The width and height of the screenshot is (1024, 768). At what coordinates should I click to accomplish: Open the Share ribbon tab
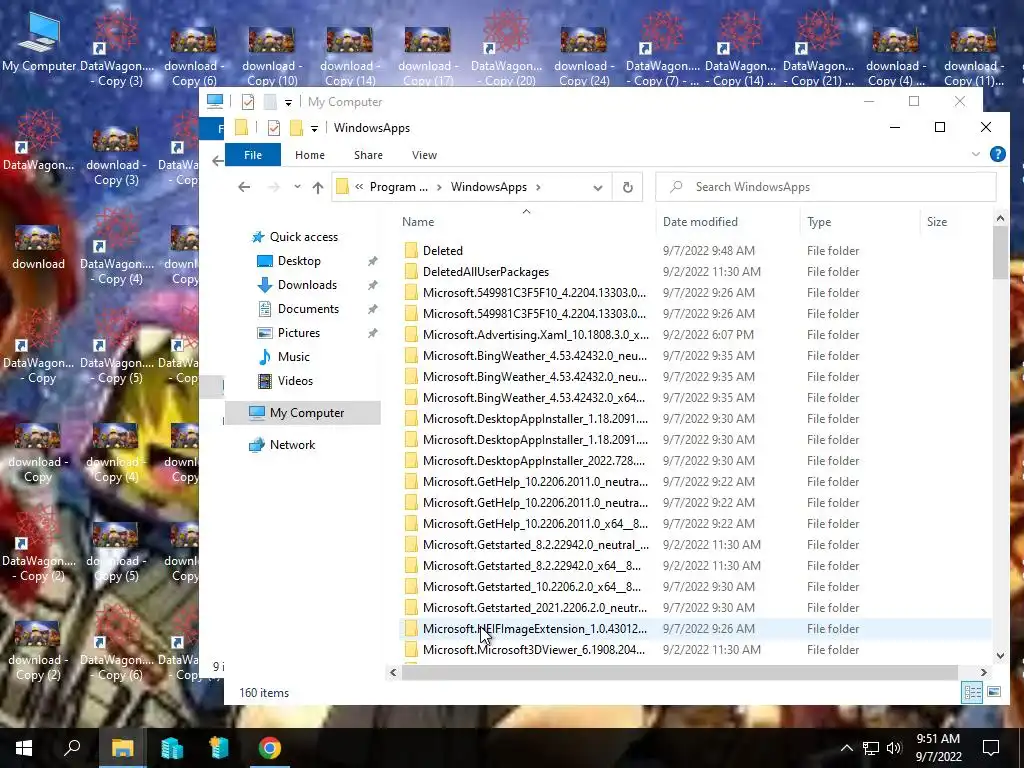[368, 155]
